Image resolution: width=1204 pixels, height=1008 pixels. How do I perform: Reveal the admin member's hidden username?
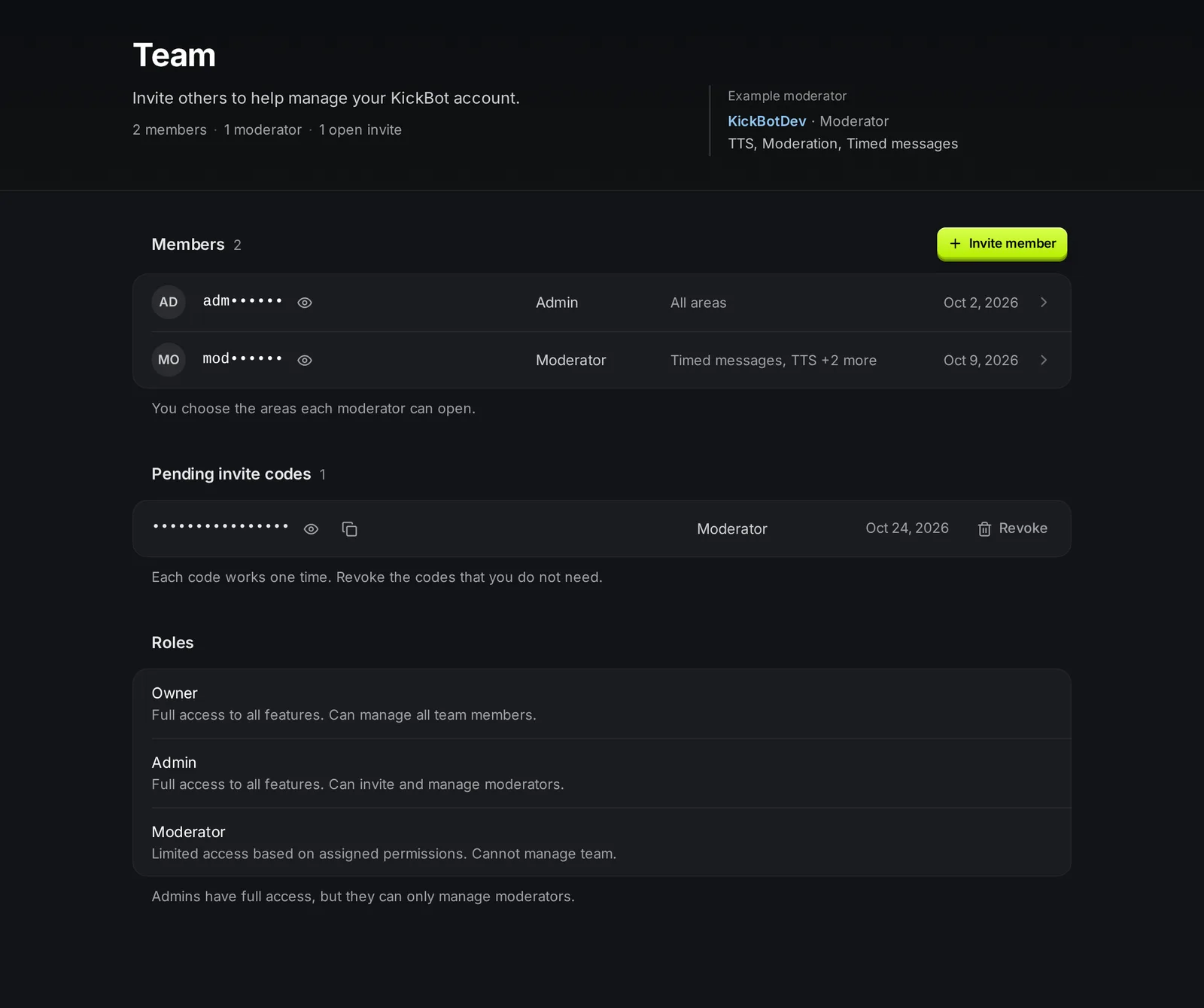coord(305,303)
